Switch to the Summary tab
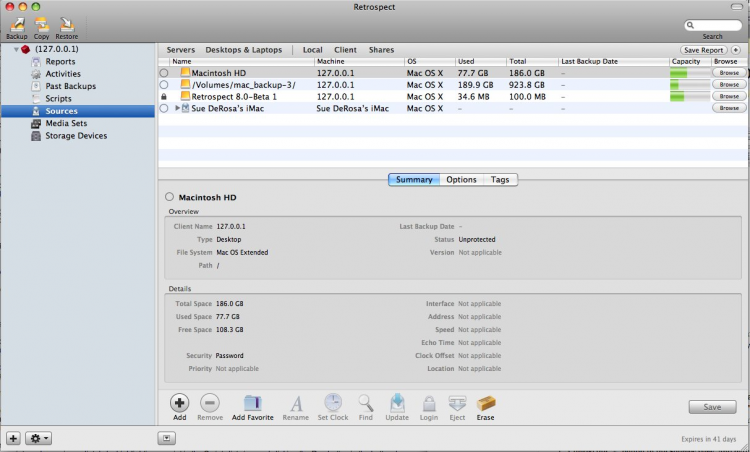750x452 pixels. click(x=414, y=180)
